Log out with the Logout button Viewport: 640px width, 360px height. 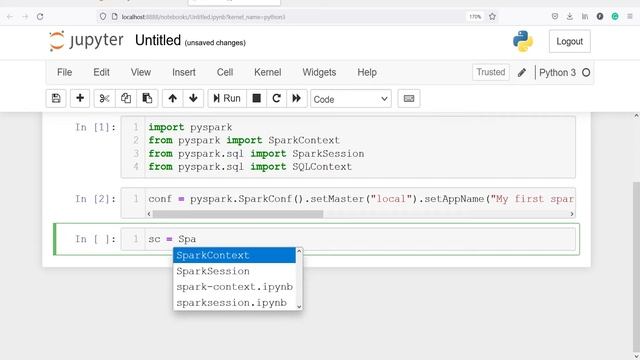point(569,41)
